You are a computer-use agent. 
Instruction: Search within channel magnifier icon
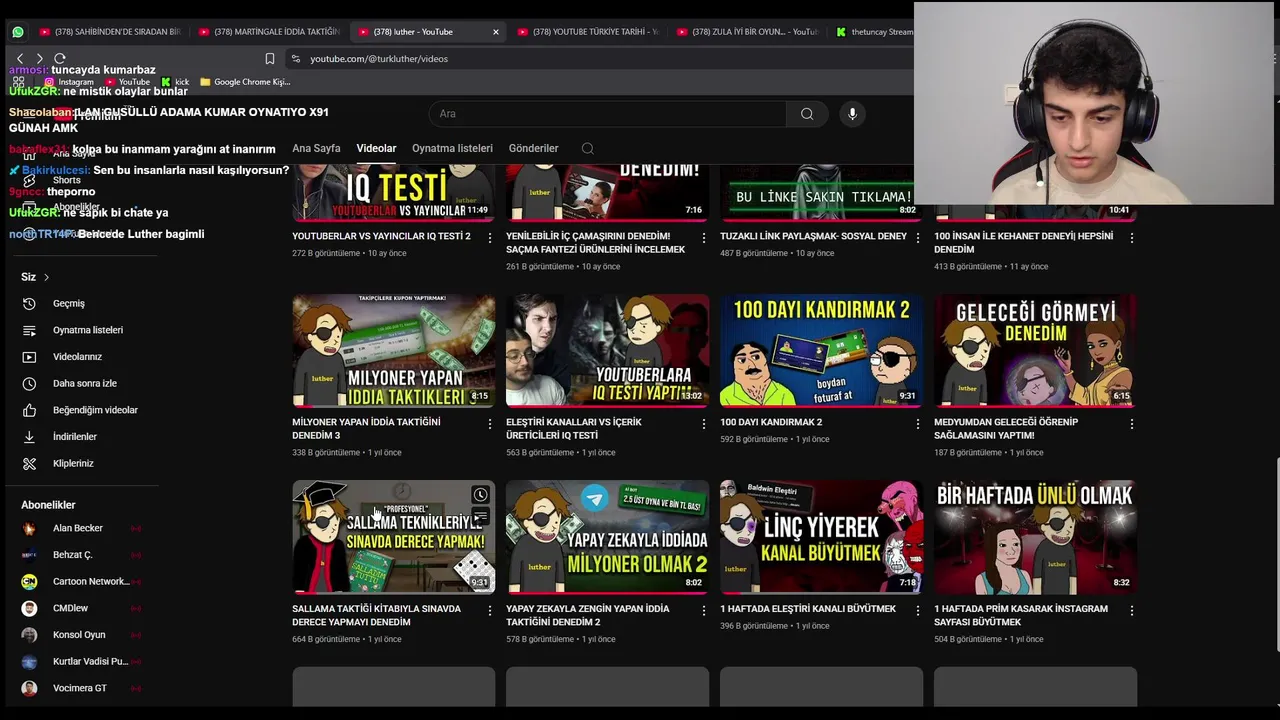588,148
